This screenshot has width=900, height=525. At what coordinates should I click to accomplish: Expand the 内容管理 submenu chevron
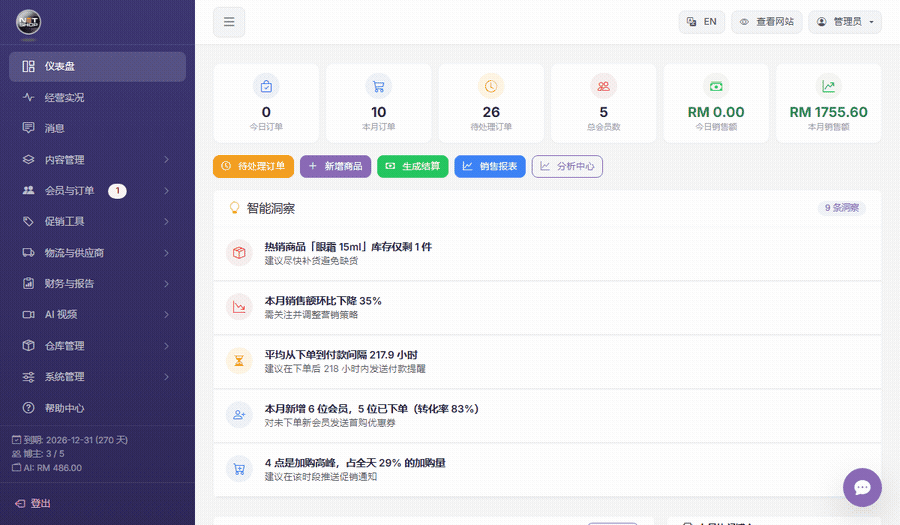(x=166, y=160)
